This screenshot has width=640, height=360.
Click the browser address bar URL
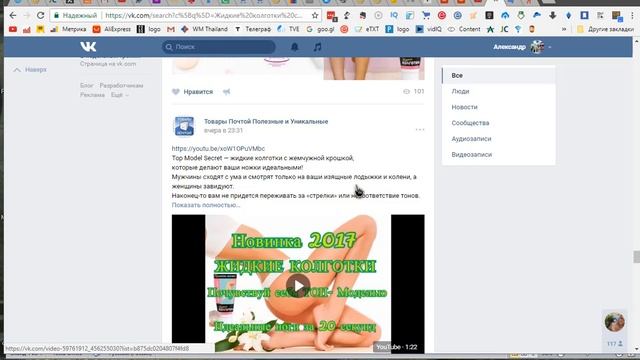(204, 16)
